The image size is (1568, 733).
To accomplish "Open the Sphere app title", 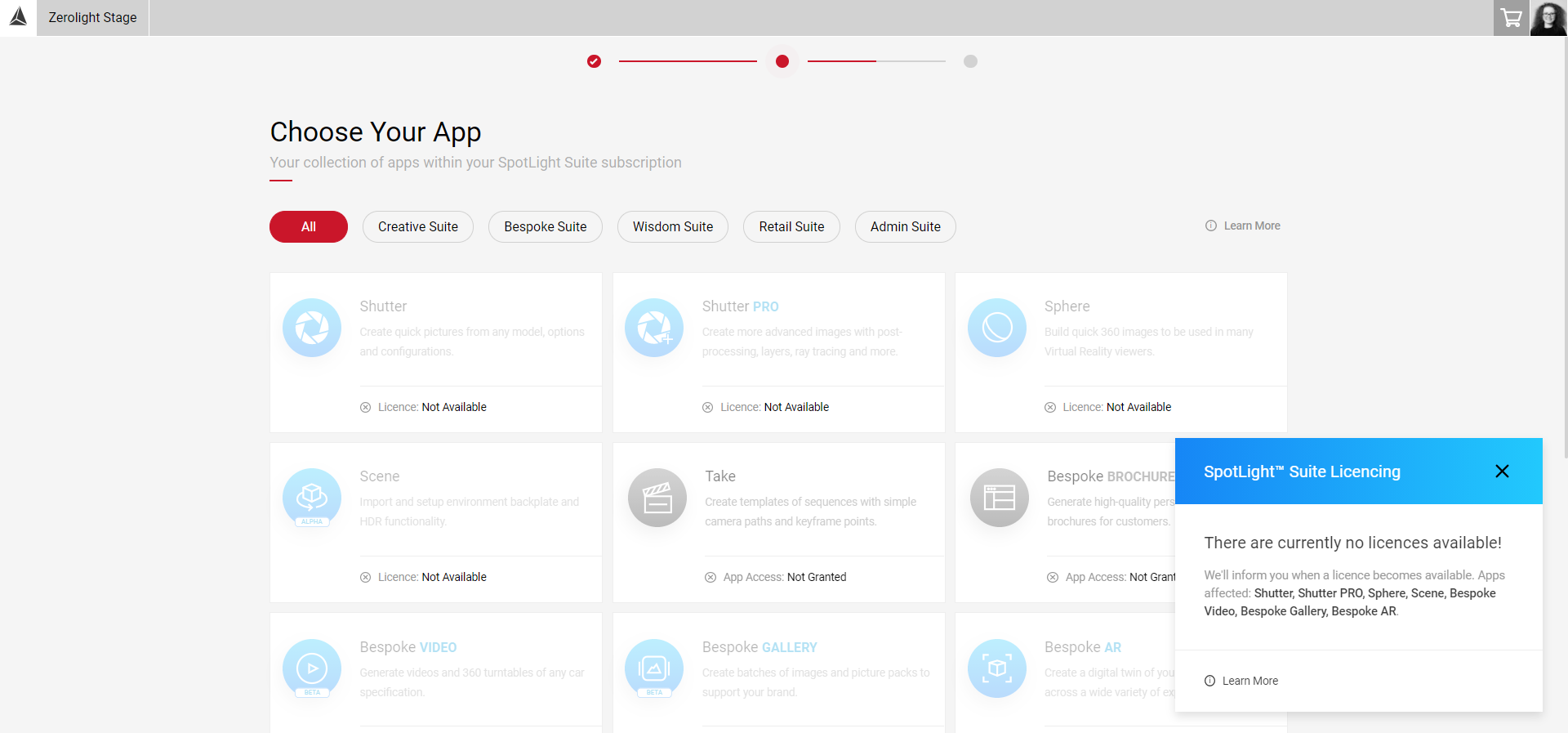I will click(x=1067, y=306).
